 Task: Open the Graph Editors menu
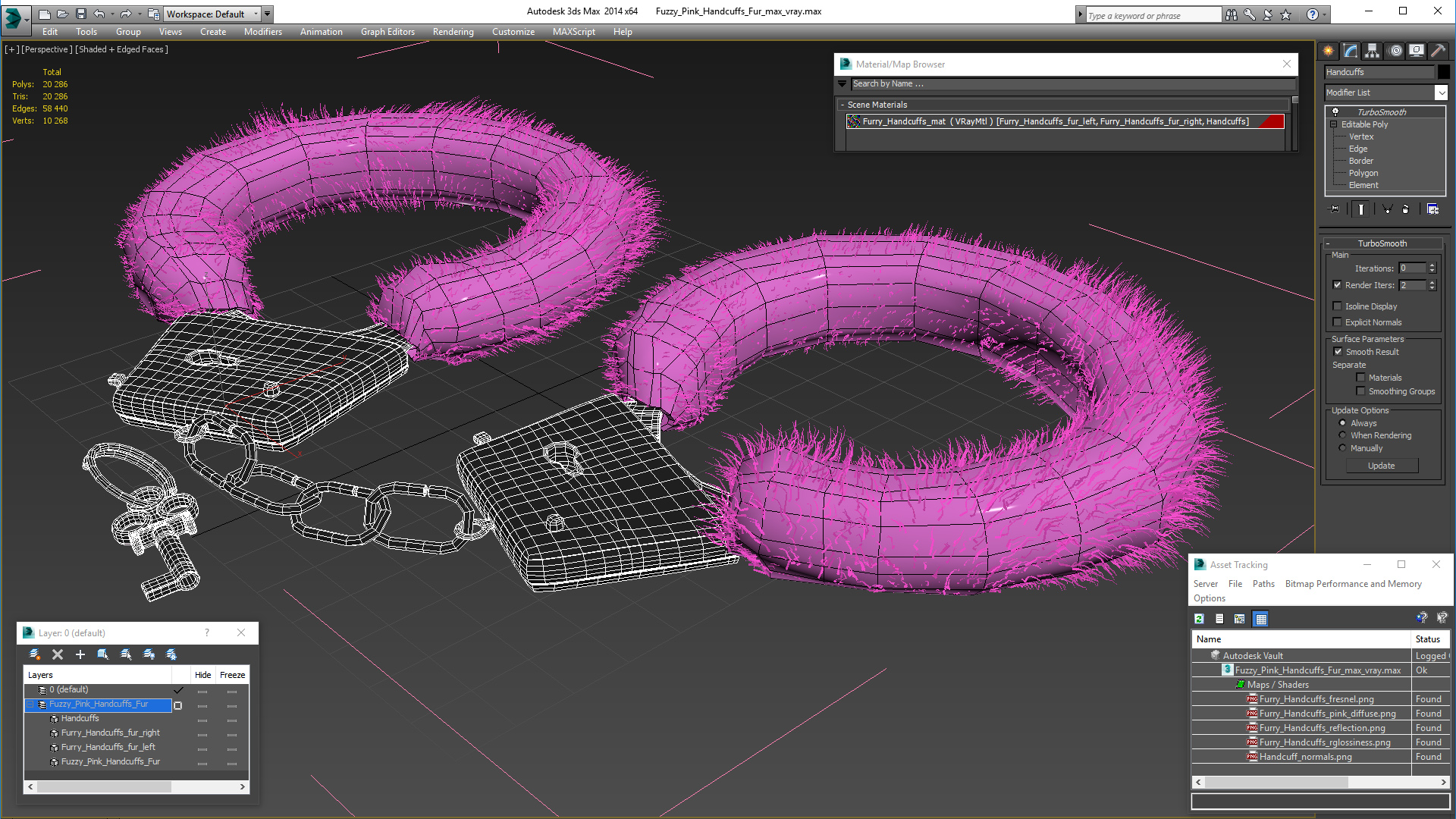(x=388, y=32)
